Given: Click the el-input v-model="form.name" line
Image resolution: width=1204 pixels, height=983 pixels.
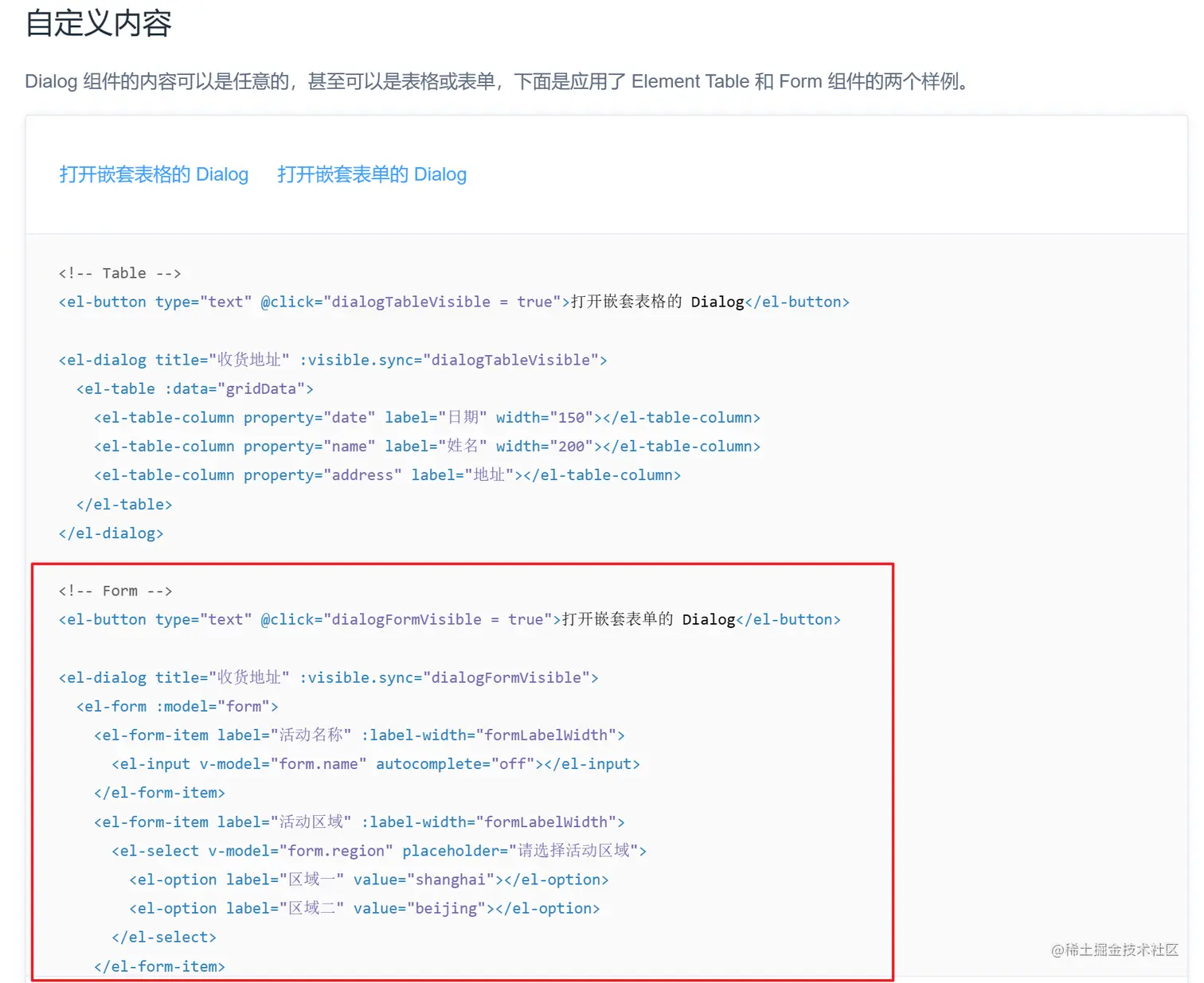Looking at the screenshot, I should point(376,764).
